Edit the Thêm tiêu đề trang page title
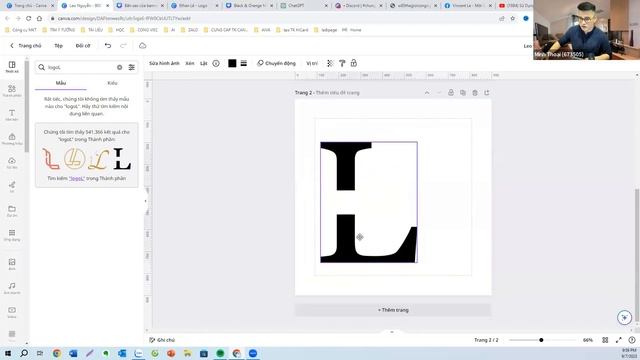Image resolution: width=640 pixels, height=360 pixels. pyautogui.click(x=338, y=93)
